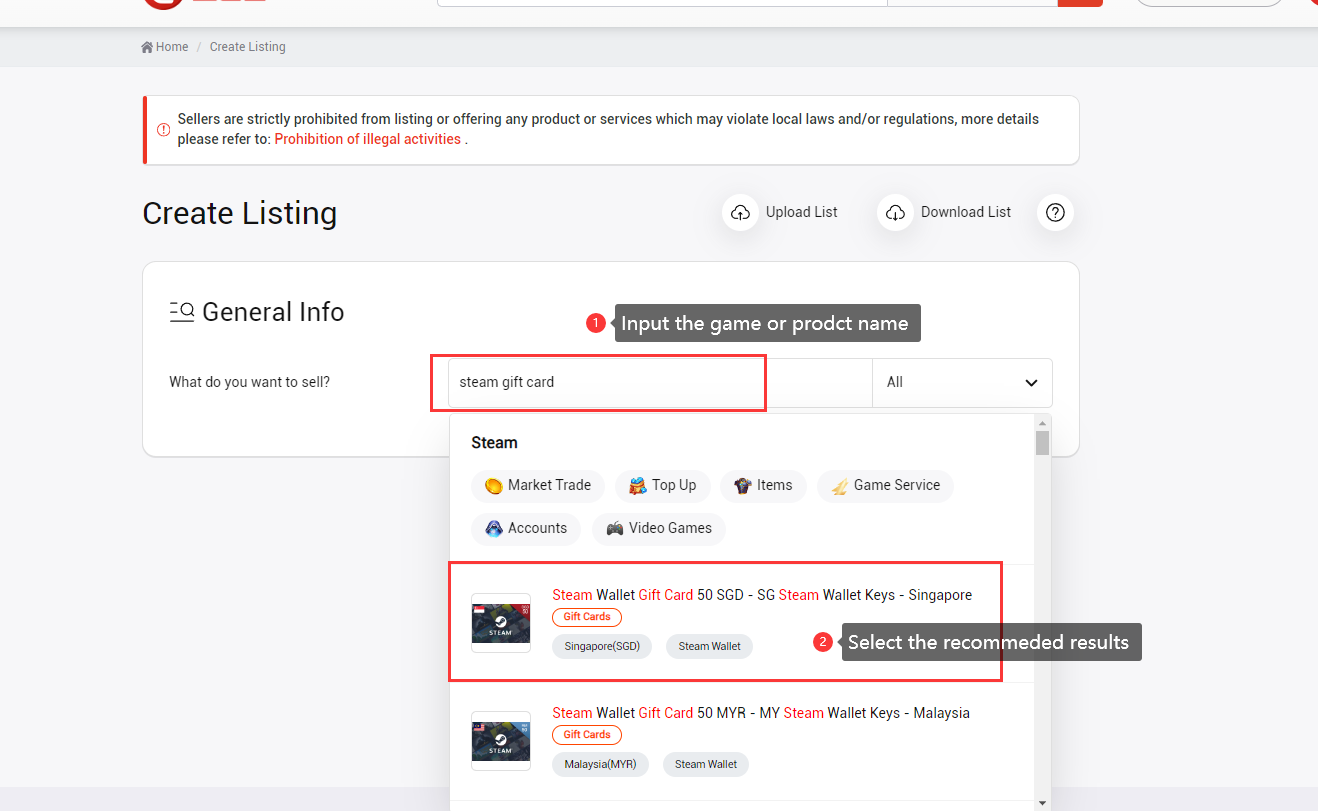Click the Download List cloud icon
The height and width of the screenshot is (811, 1318).
[x=895, y=212]
